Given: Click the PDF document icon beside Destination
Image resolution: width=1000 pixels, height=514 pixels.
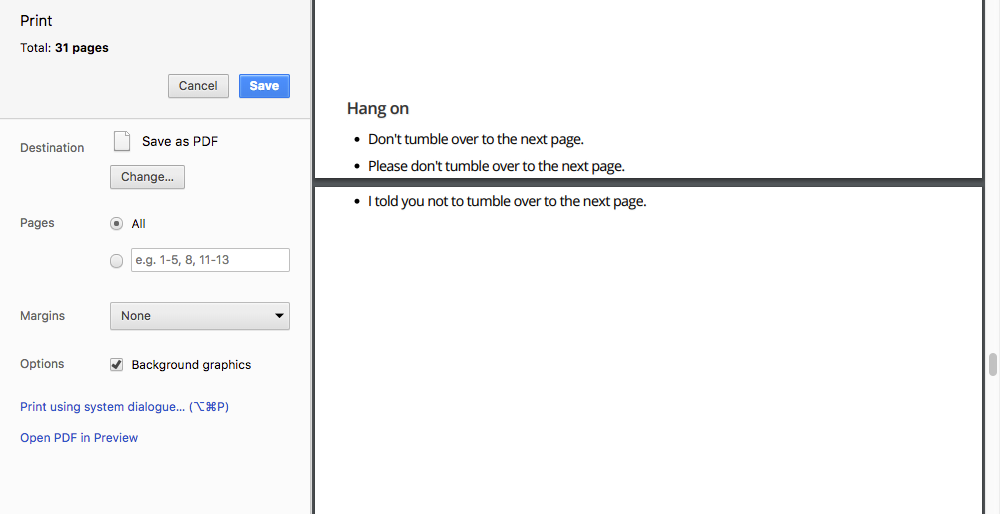Looking at the screenshot, I should pyautogui.click(x=122, y=141).
